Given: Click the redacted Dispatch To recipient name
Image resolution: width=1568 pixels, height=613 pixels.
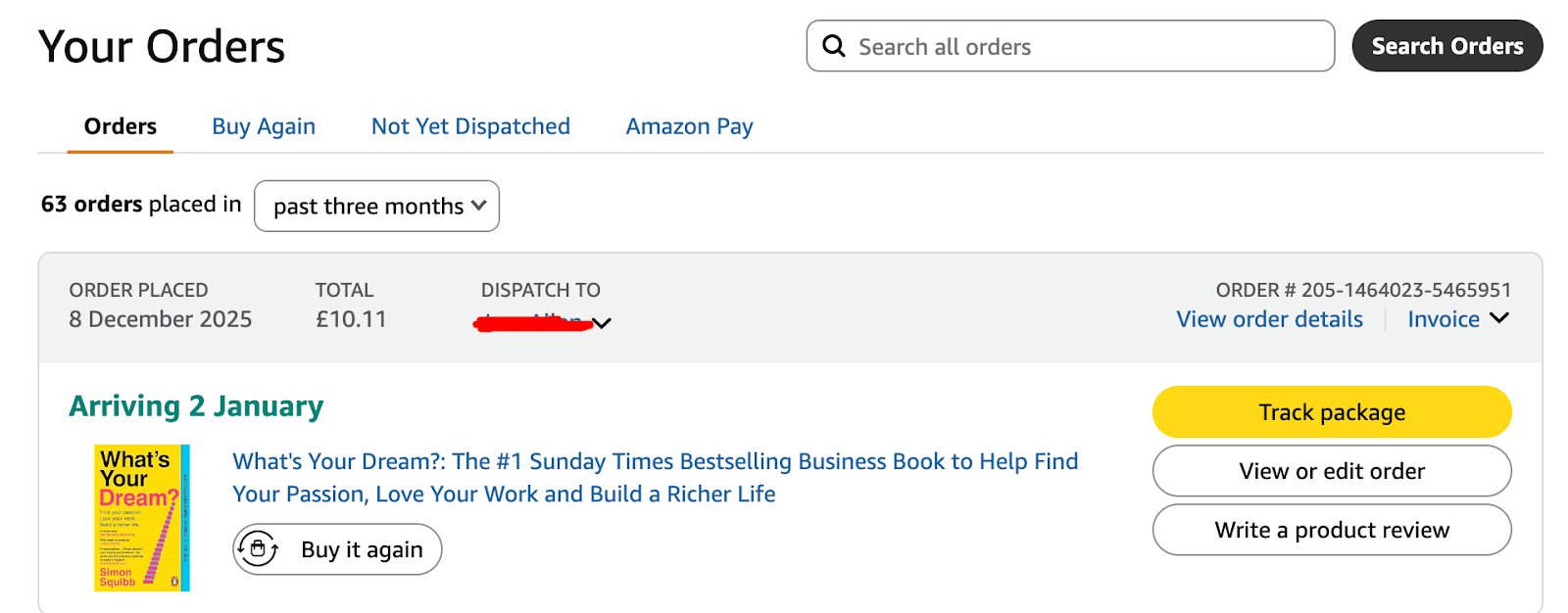Looking at the screenshot, I should coord(534,322).
